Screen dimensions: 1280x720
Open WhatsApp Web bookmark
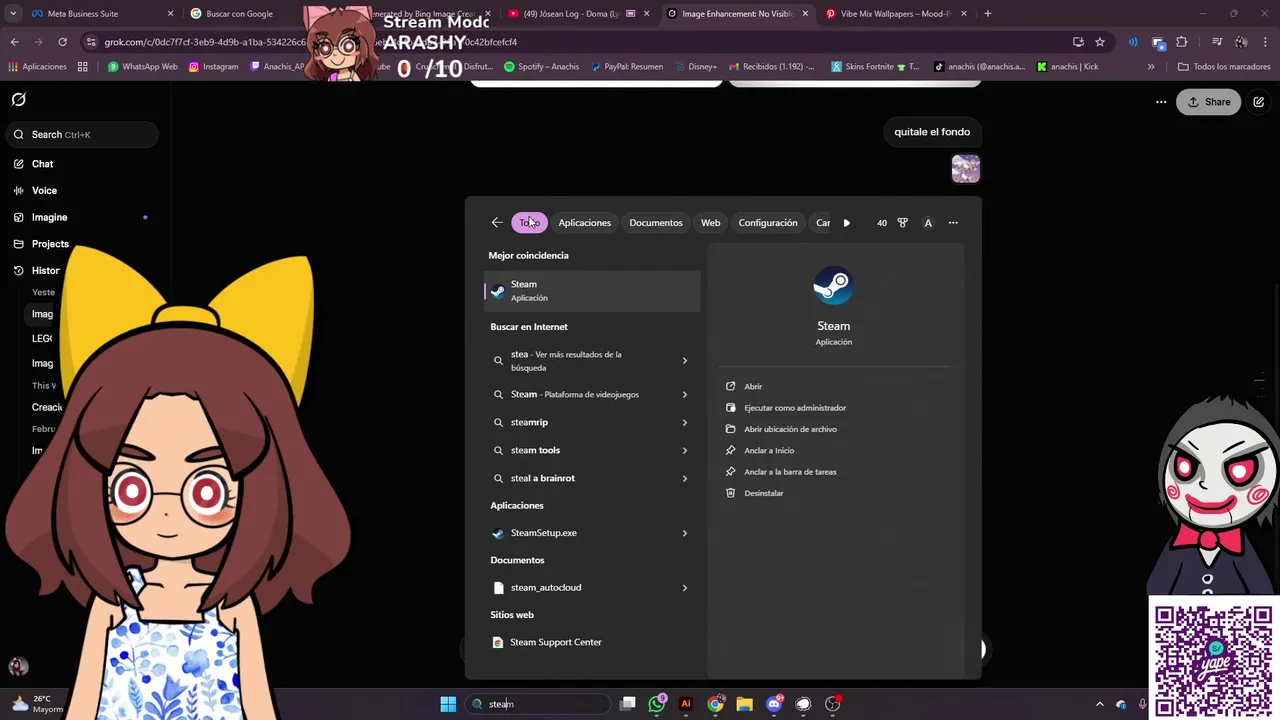point(142,67)
